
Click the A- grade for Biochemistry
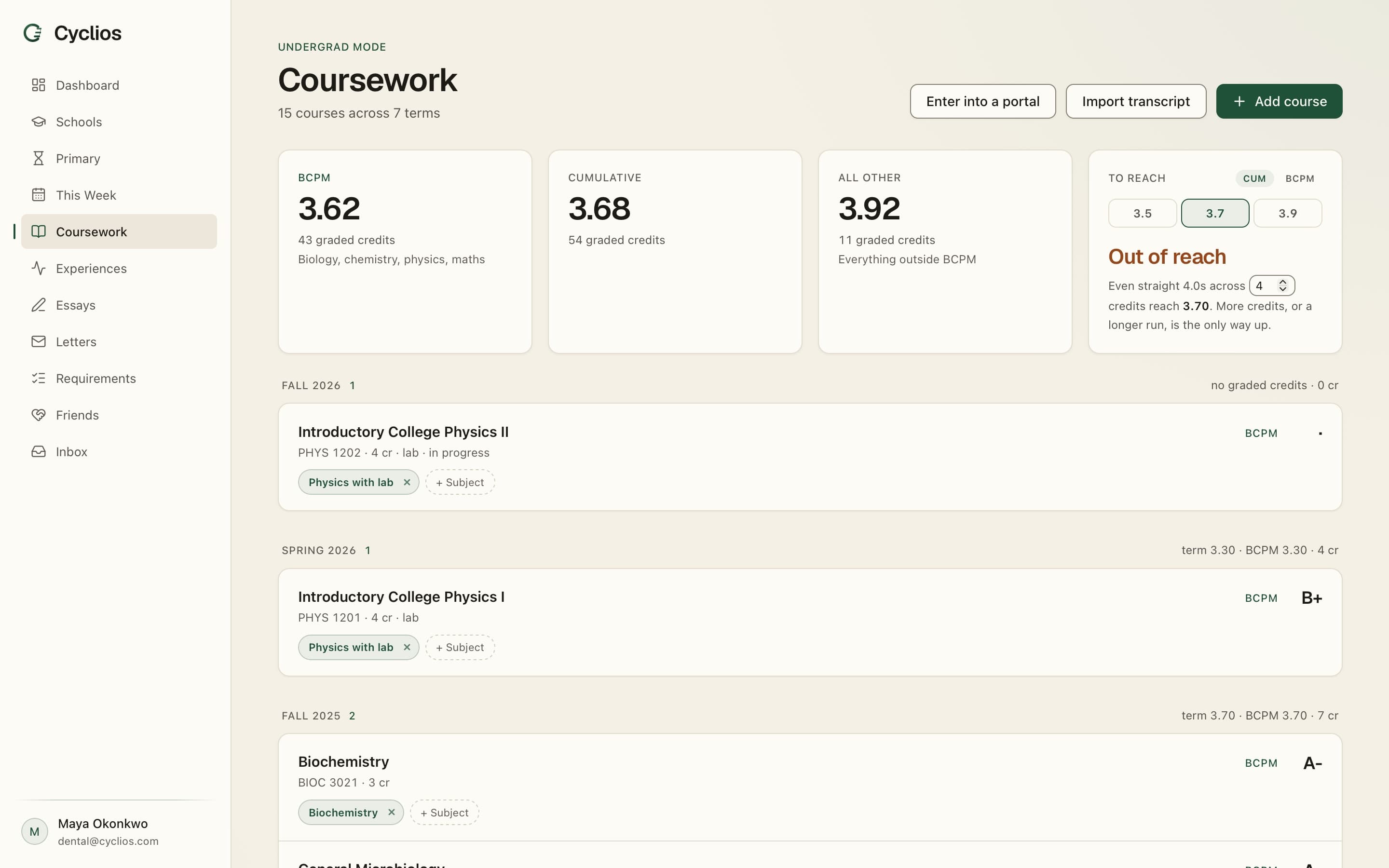(x=1312, y=763)
